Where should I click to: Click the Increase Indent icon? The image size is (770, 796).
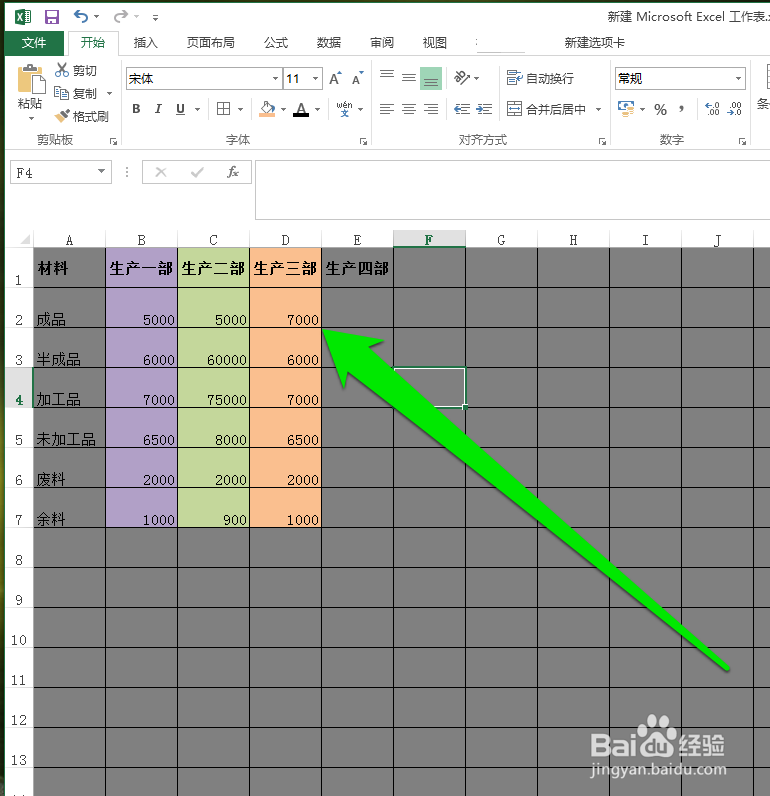coord(484,109)
